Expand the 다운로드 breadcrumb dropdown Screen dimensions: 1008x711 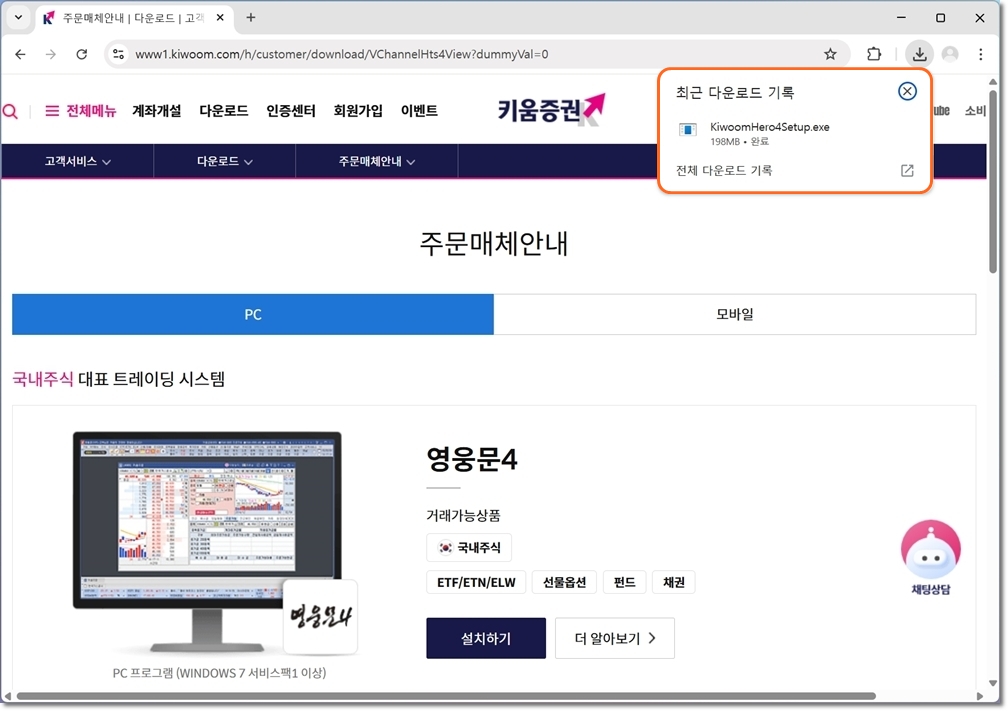pos(224,161)
